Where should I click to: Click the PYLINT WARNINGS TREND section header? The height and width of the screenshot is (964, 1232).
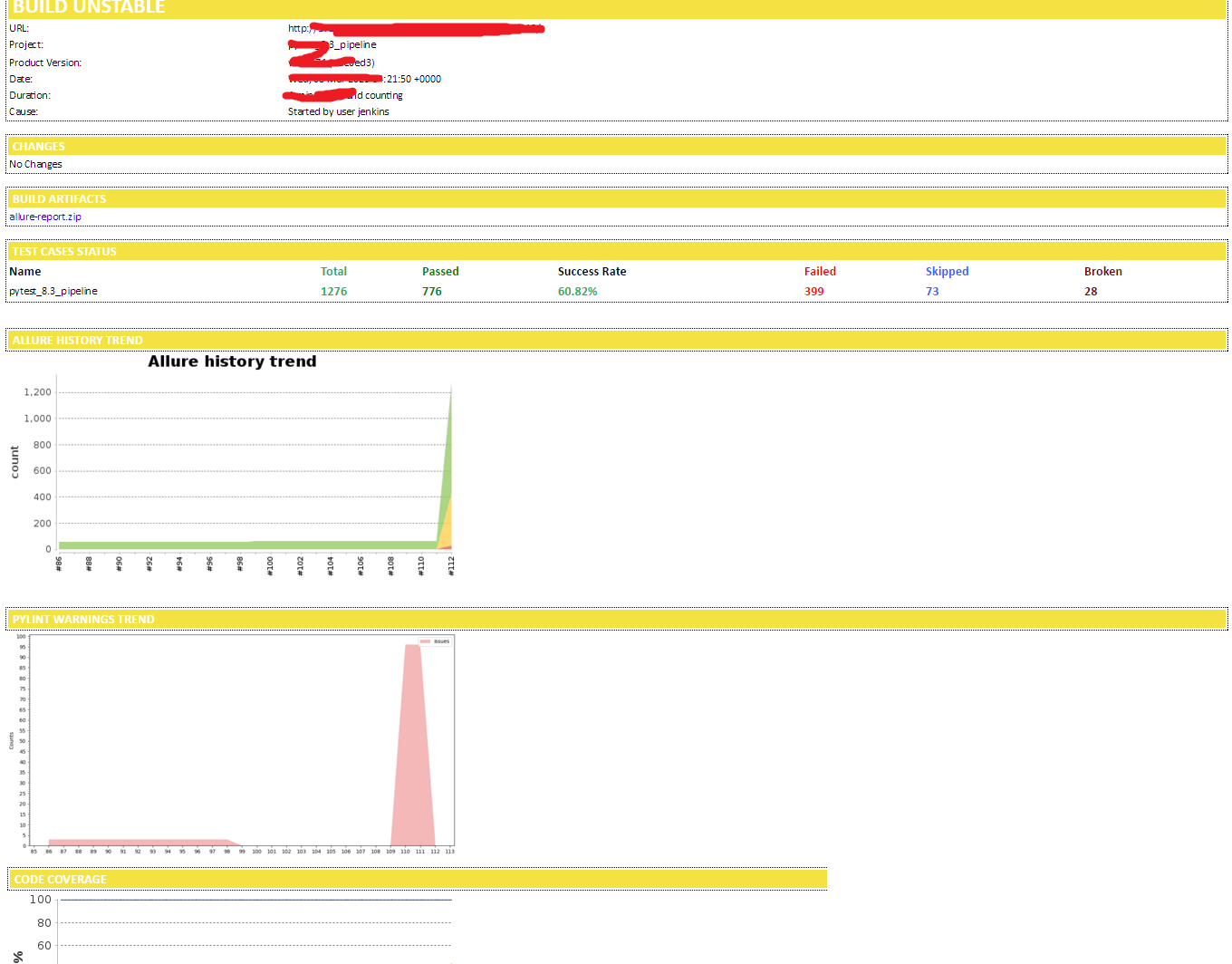tap(83, 620)
